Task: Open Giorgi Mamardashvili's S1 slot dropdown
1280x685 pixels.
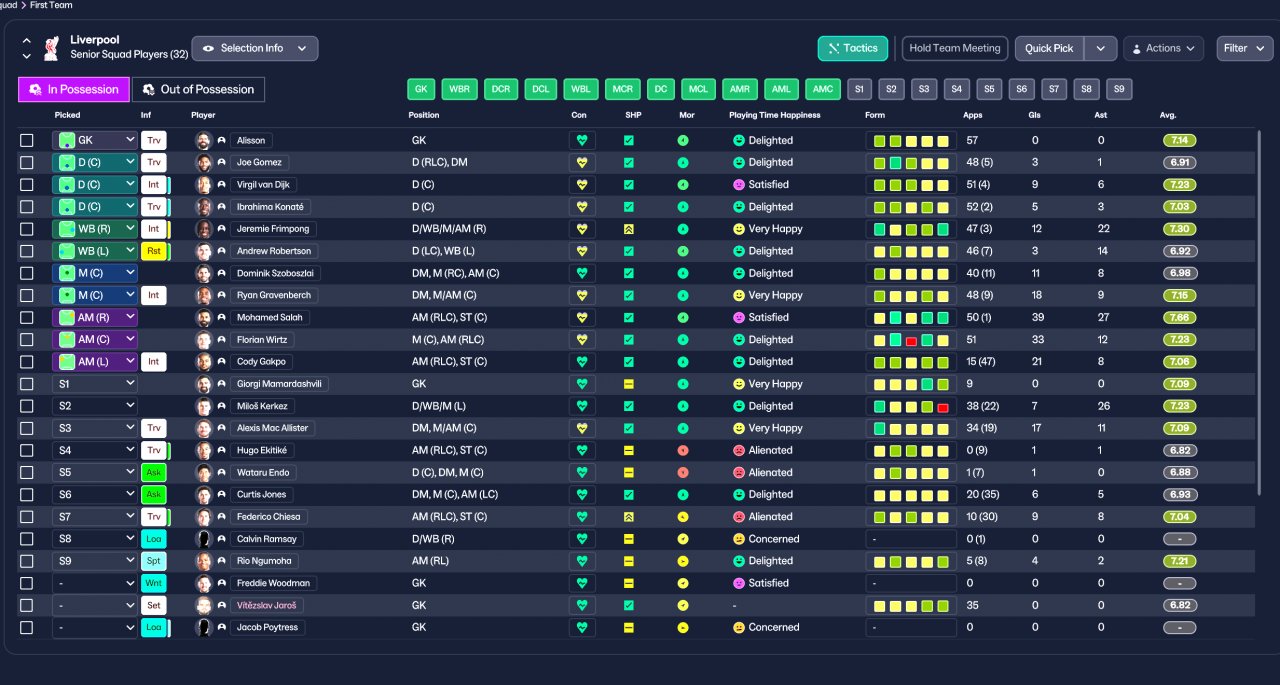Action: pos(95,384)
